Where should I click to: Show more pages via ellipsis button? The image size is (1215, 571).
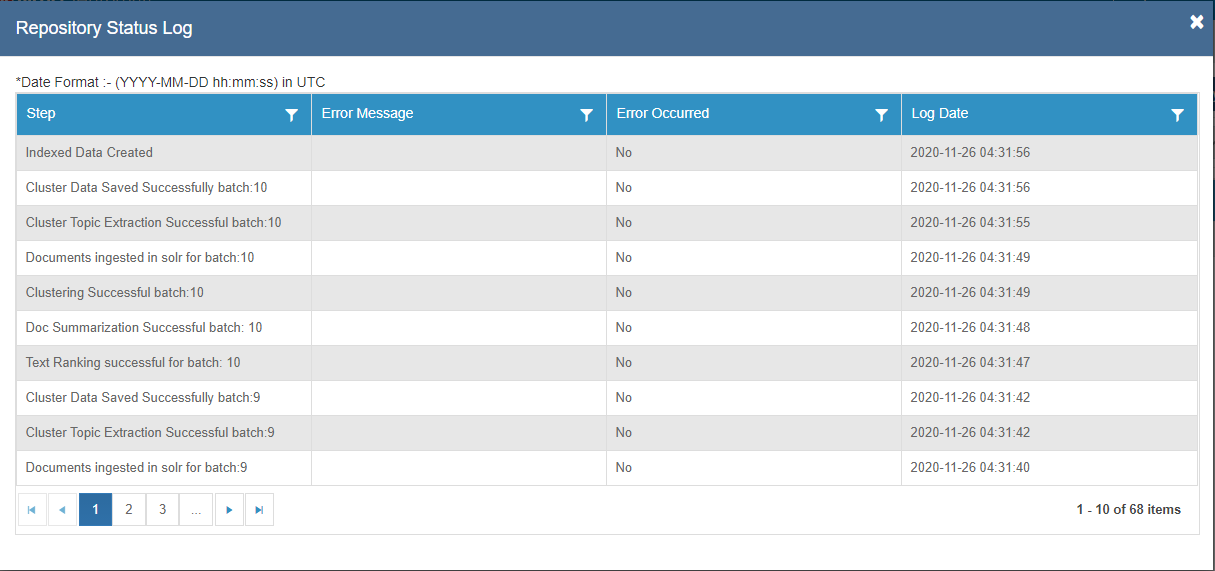(x=195, y=510)
